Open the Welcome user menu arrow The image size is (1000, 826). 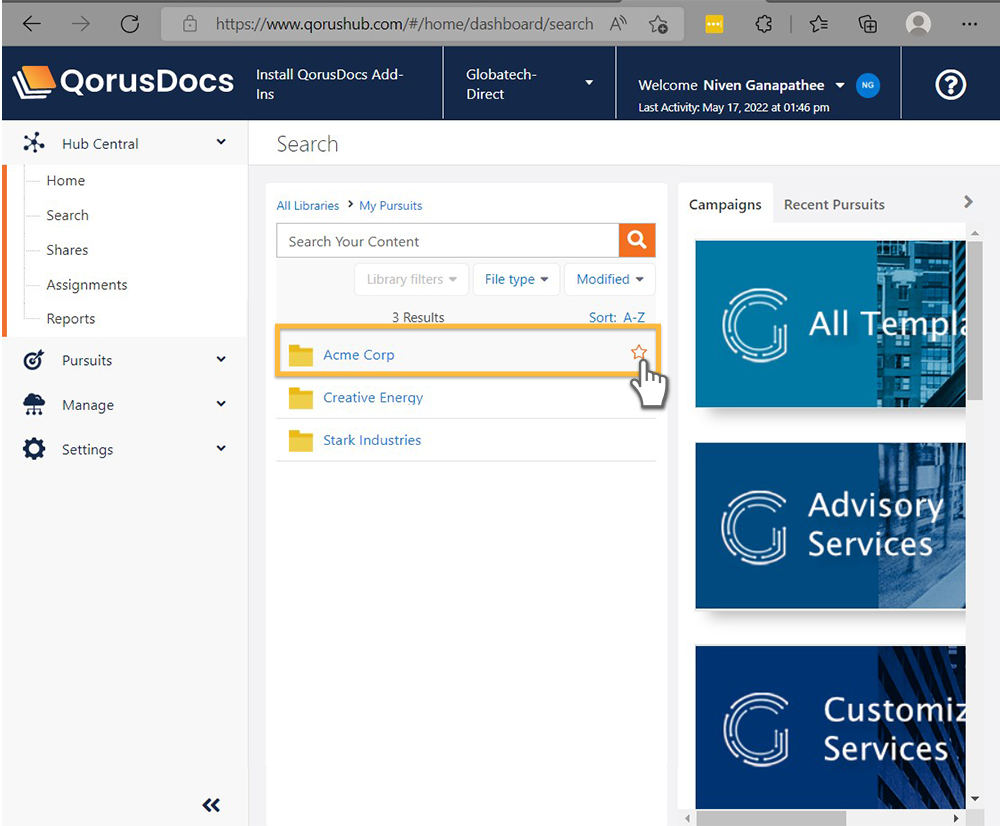840,85
